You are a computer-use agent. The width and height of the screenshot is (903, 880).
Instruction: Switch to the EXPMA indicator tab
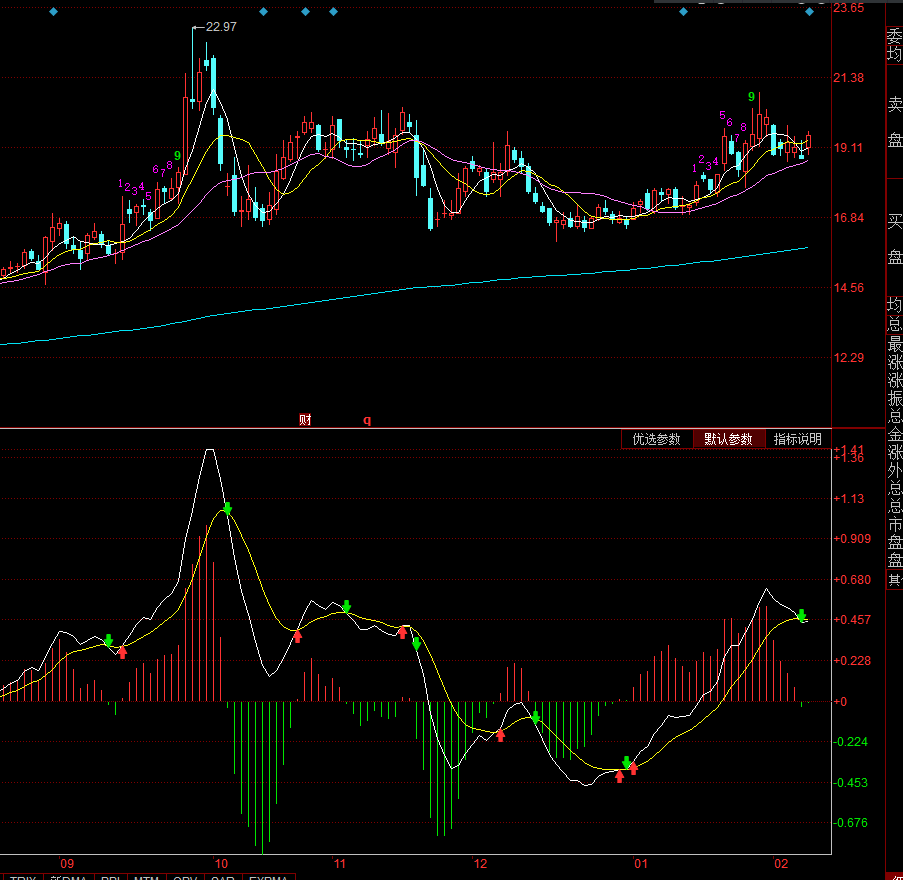point(268,877)
